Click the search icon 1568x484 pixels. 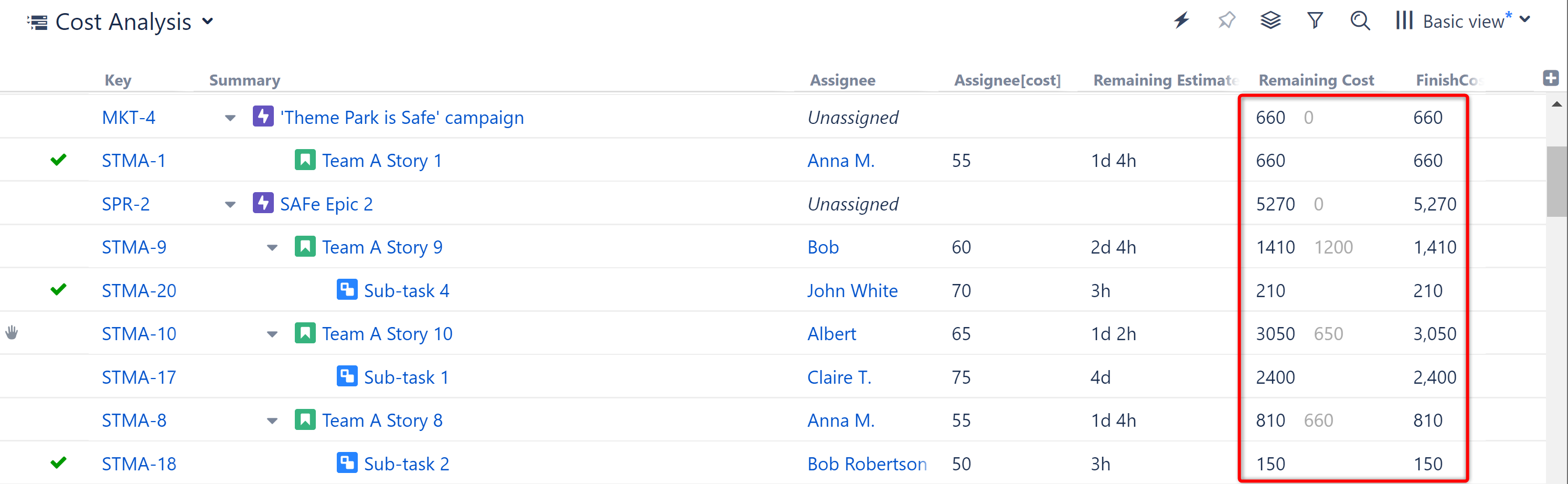pos(1360,20)
